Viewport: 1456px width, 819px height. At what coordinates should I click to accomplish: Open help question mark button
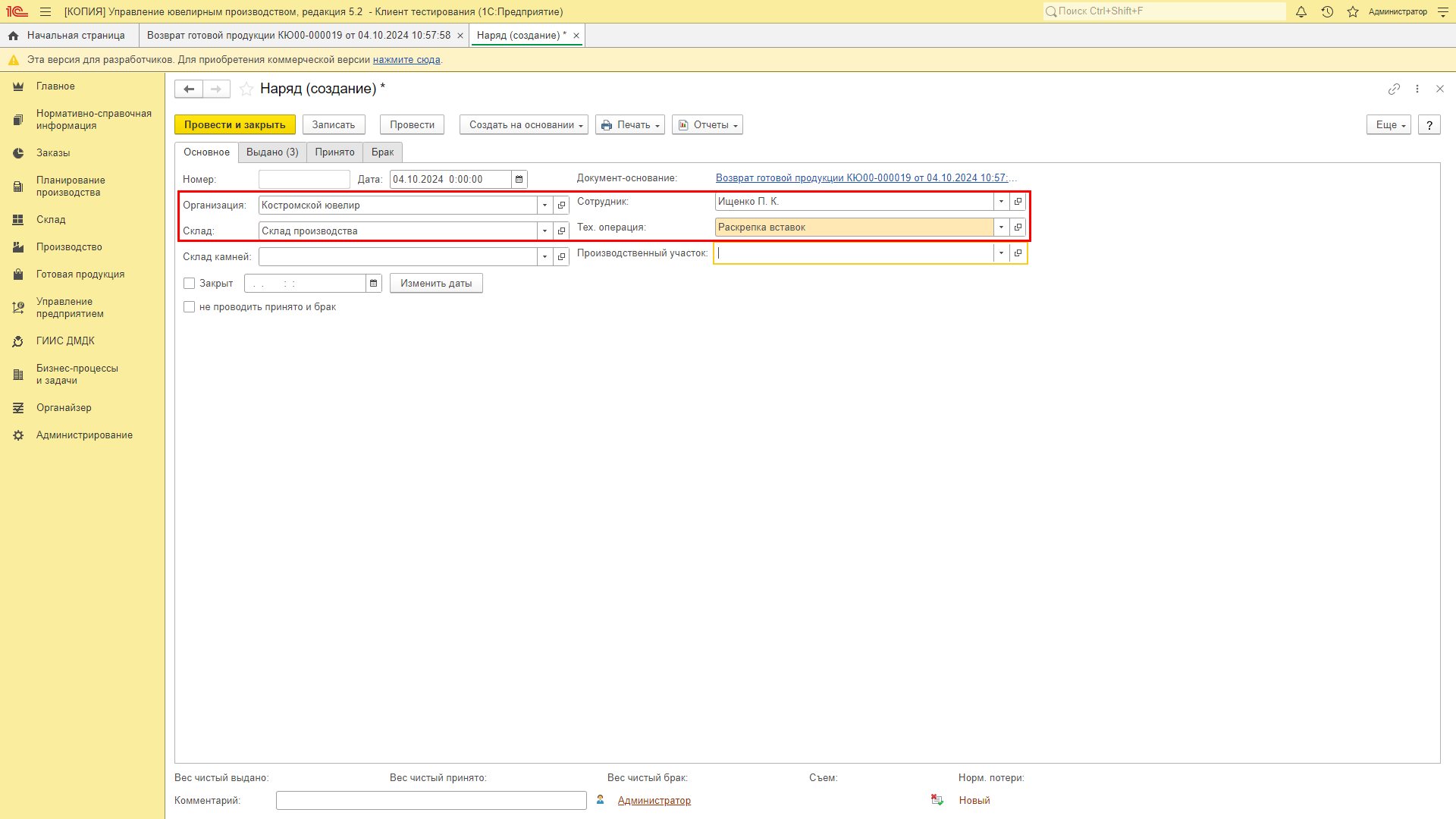point(1429,125)
